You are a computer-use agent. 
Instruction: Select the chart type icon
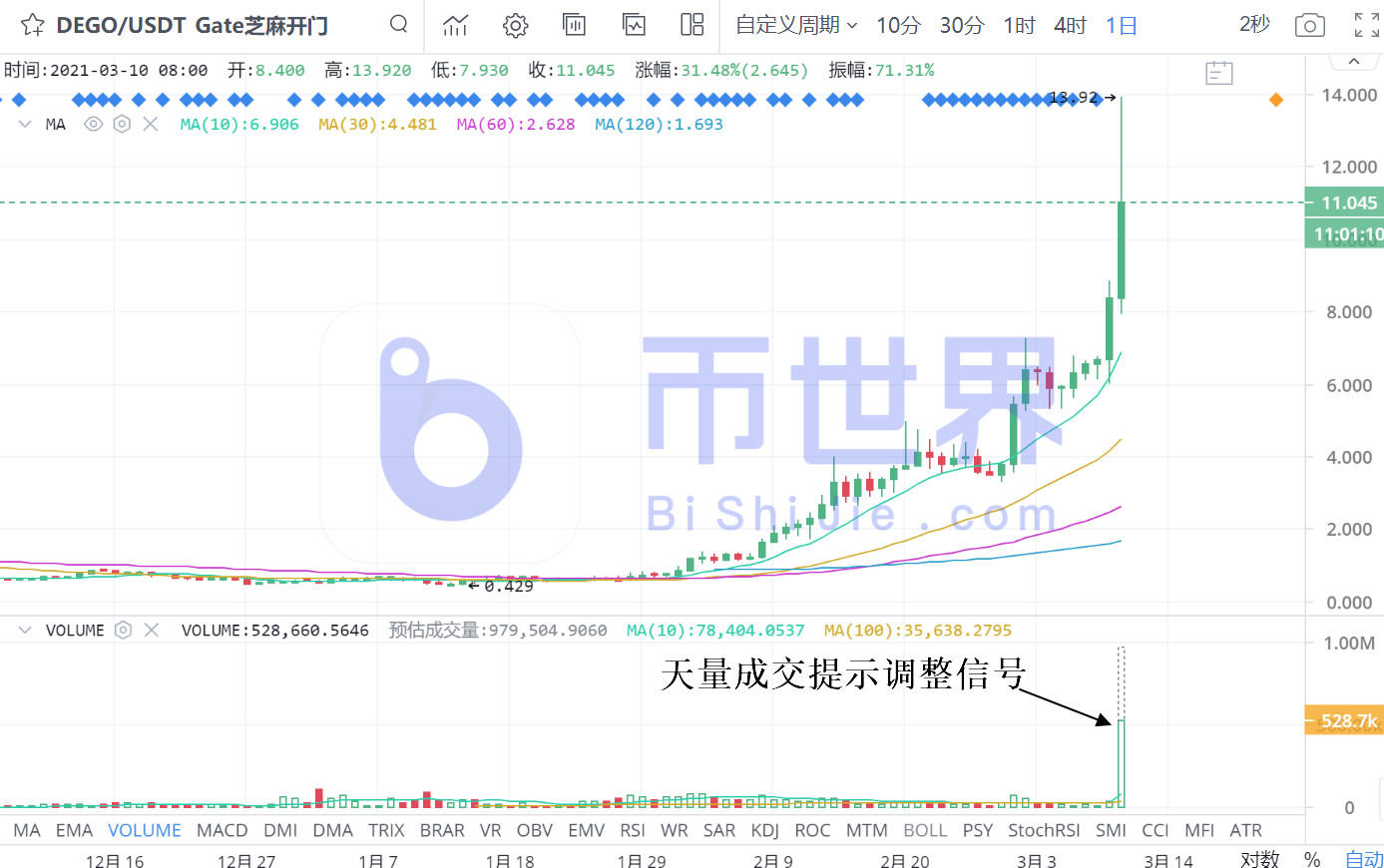[455, 26]
